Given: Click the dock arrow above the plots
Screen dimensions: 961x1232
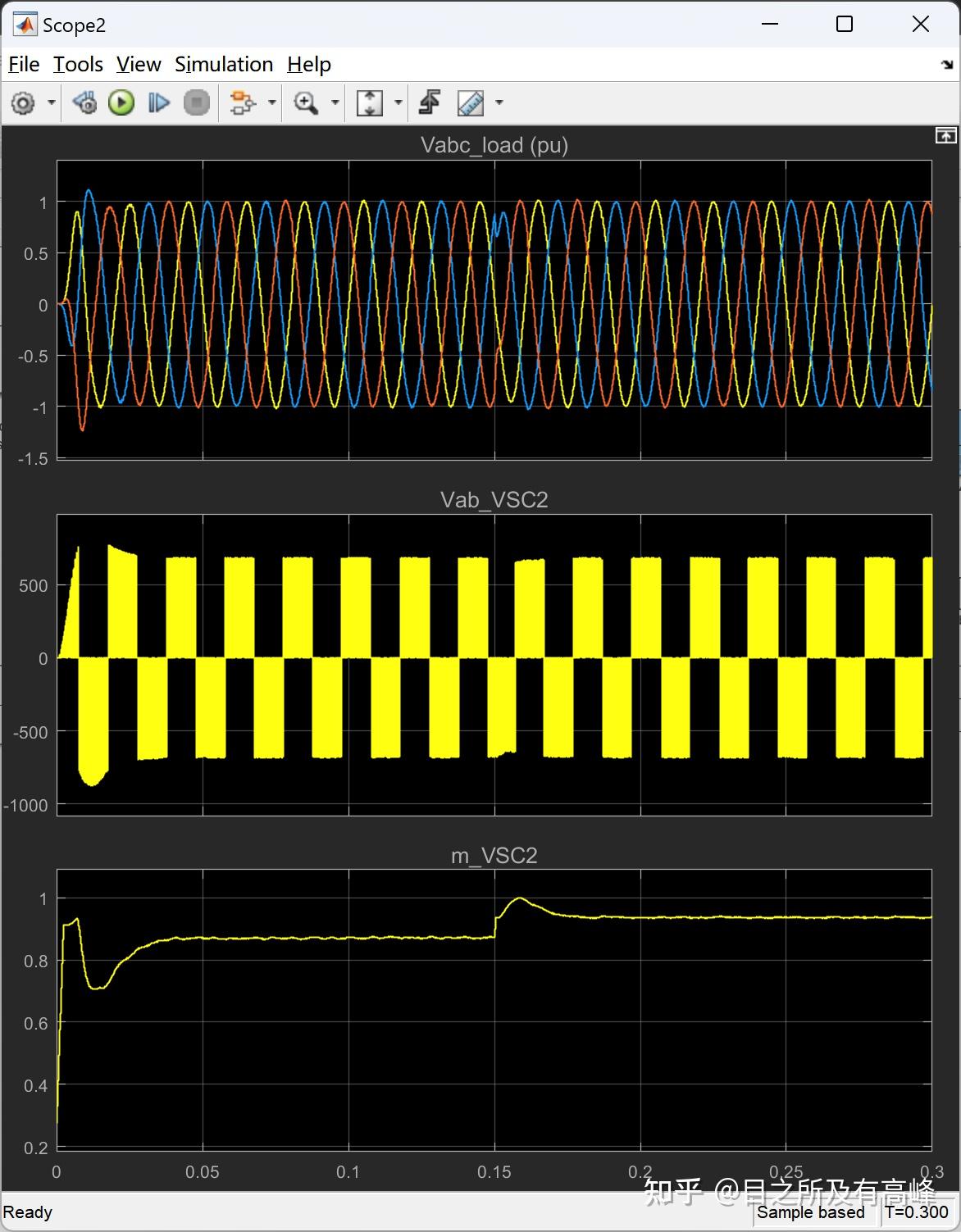Looking at the screenshot, I should coord(945,134).
